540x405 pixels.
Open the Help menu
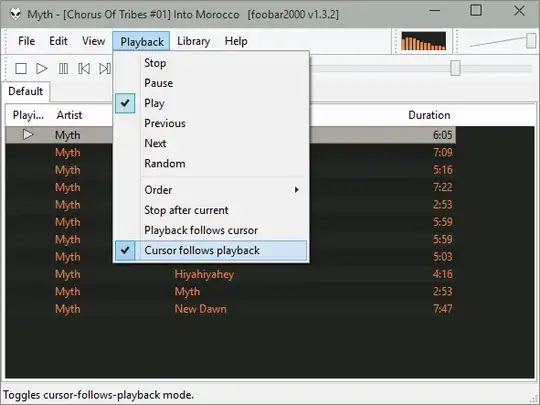tap(236, 41)
